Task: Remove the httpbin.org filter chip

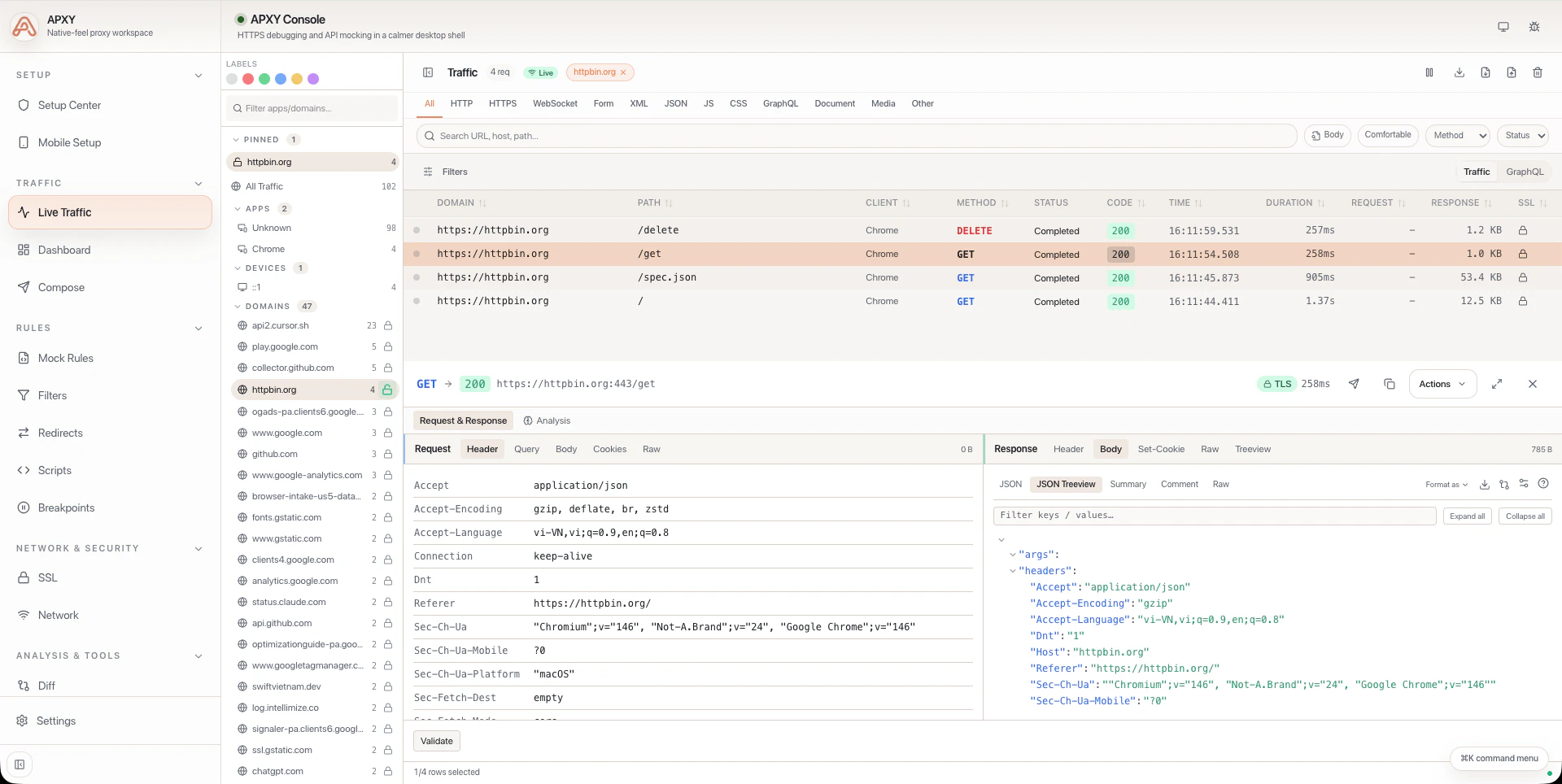Action: point(623,72)
